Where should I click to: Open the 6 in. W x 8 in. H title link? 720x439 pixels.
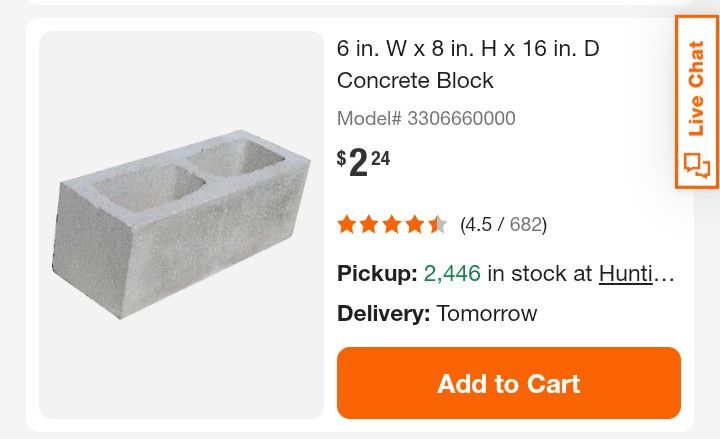tap(468, 48)
